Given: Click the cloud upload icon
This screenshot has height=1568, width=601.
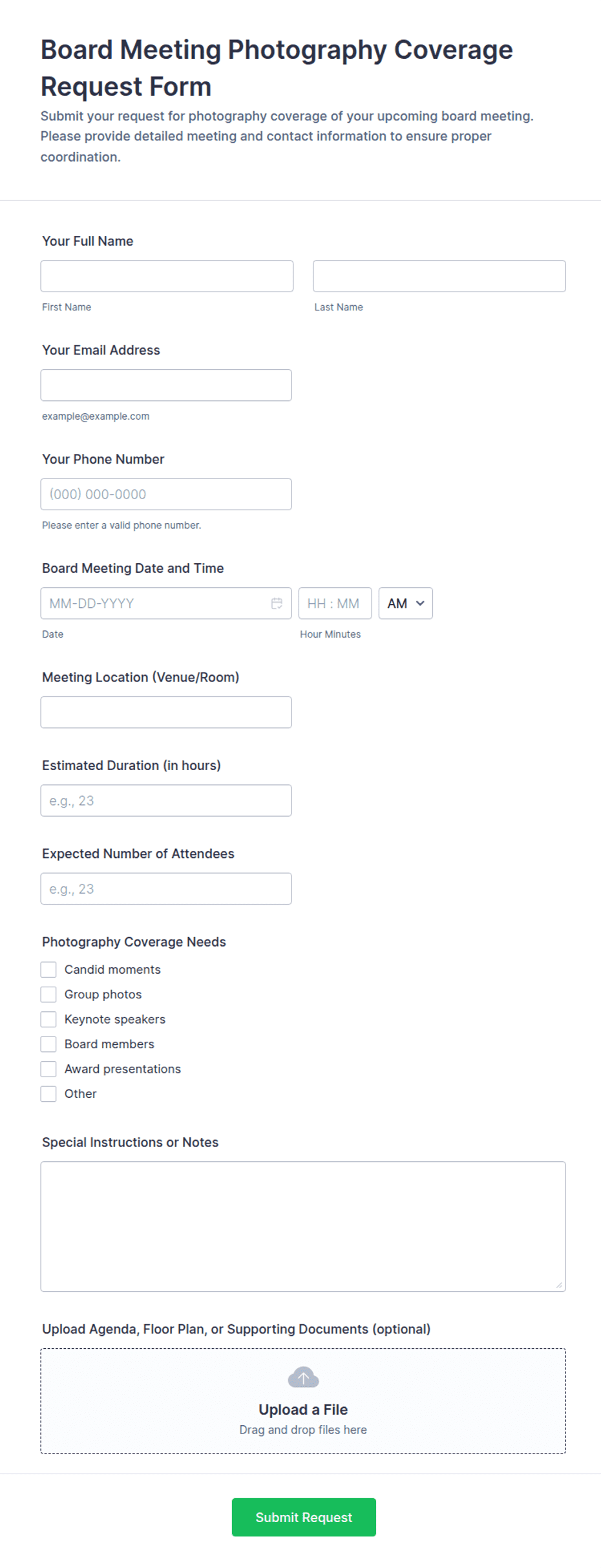Looking at the screenshot, I should coord(303,1377).
